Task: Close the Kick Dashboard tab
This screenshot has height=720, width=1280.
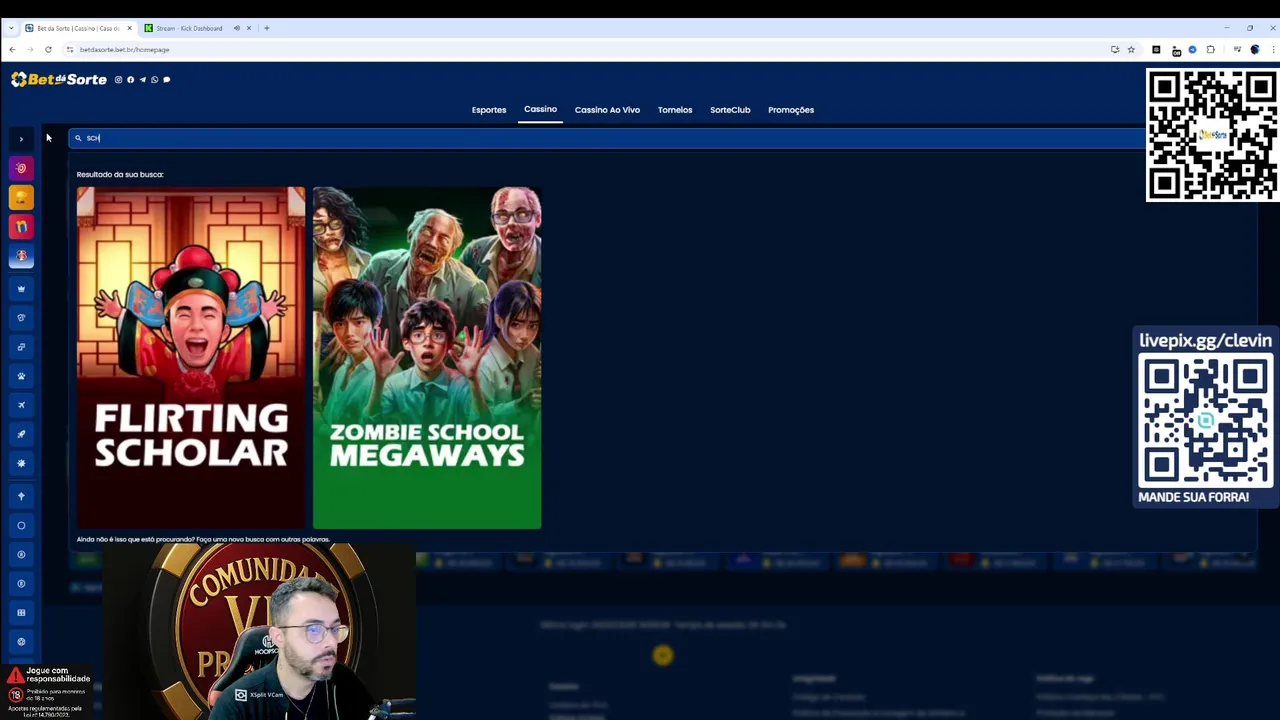Action: point(249,28)
